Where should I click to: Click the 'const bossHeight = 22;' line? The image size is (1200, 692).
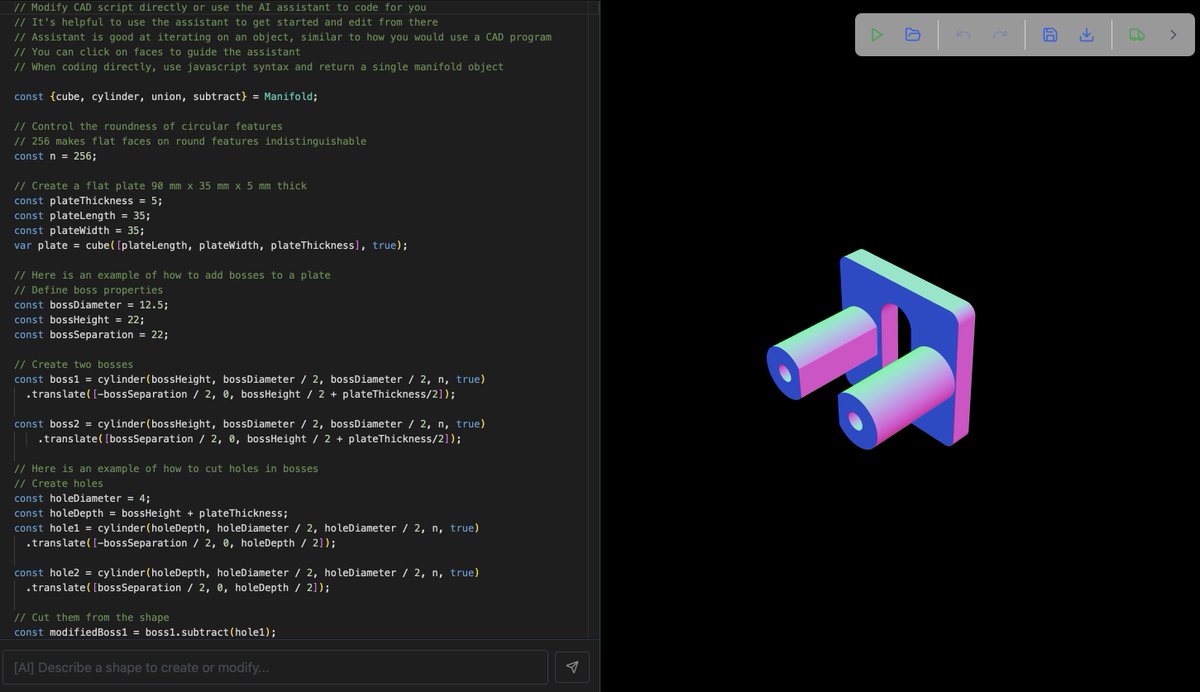(79, 320)
